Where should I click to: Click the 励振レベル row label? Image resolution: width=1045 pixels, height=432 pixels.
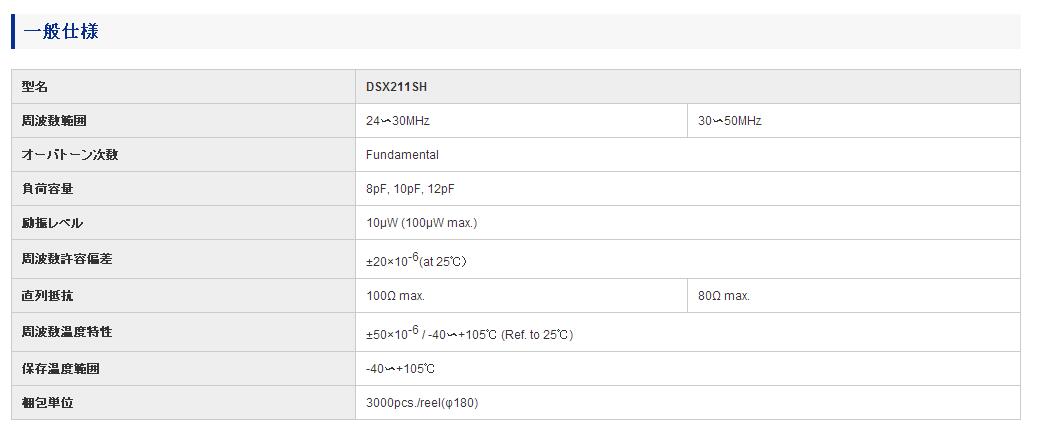[x=52, y=223]
